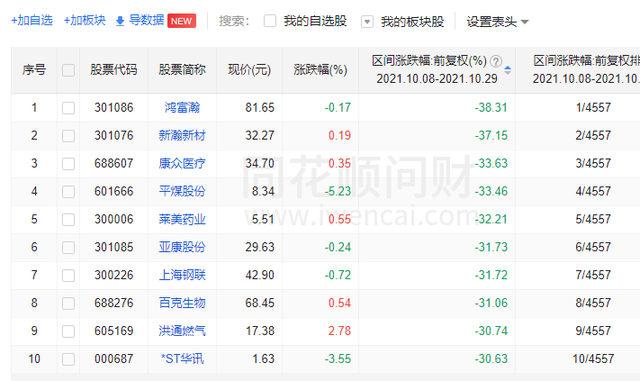The image size is (640, 381).
Task: Click the 区间涨跌幅:前复权排名 column header
Action: (x=587, y=70)
